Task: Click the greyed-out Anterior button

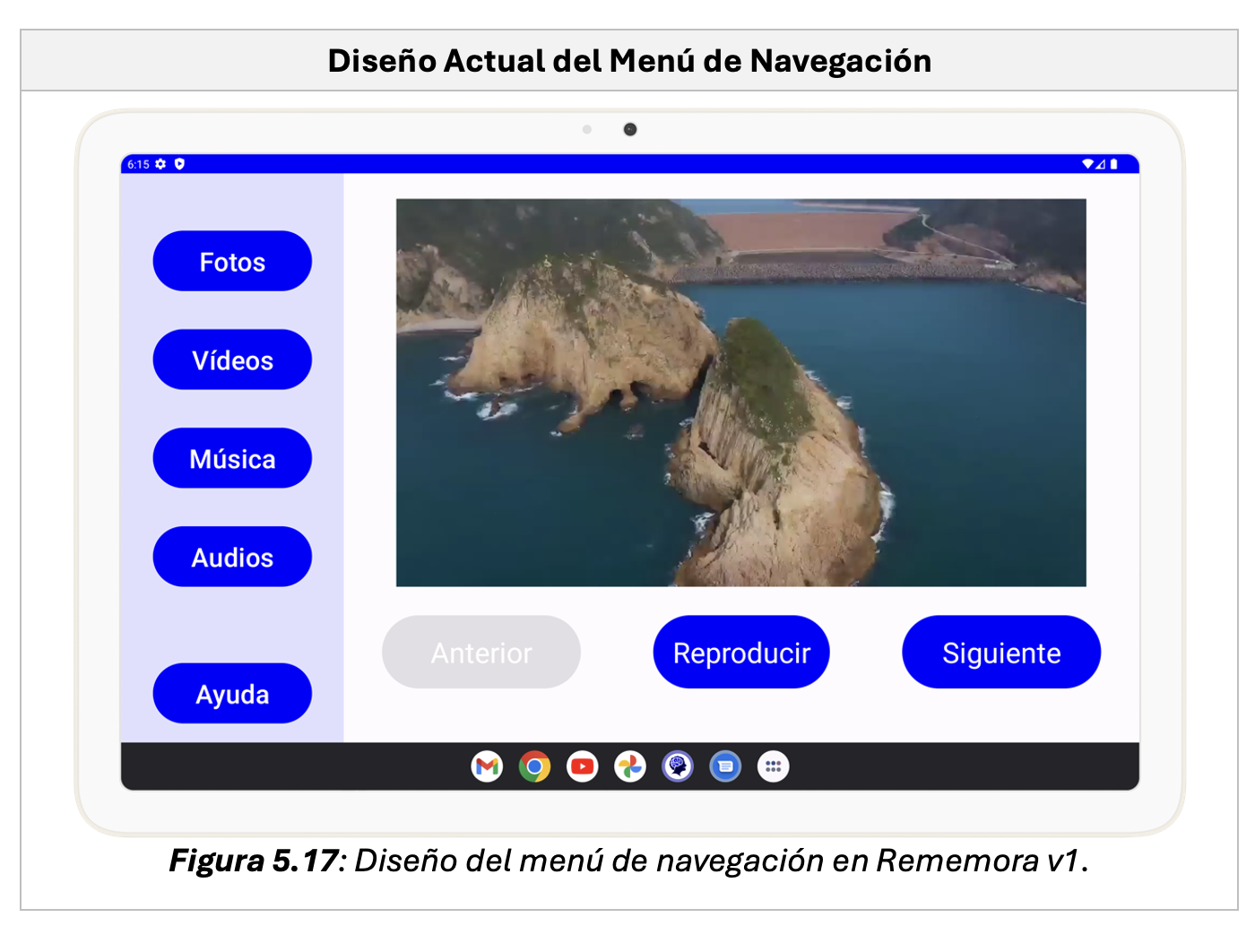Action: click(481, 653)
